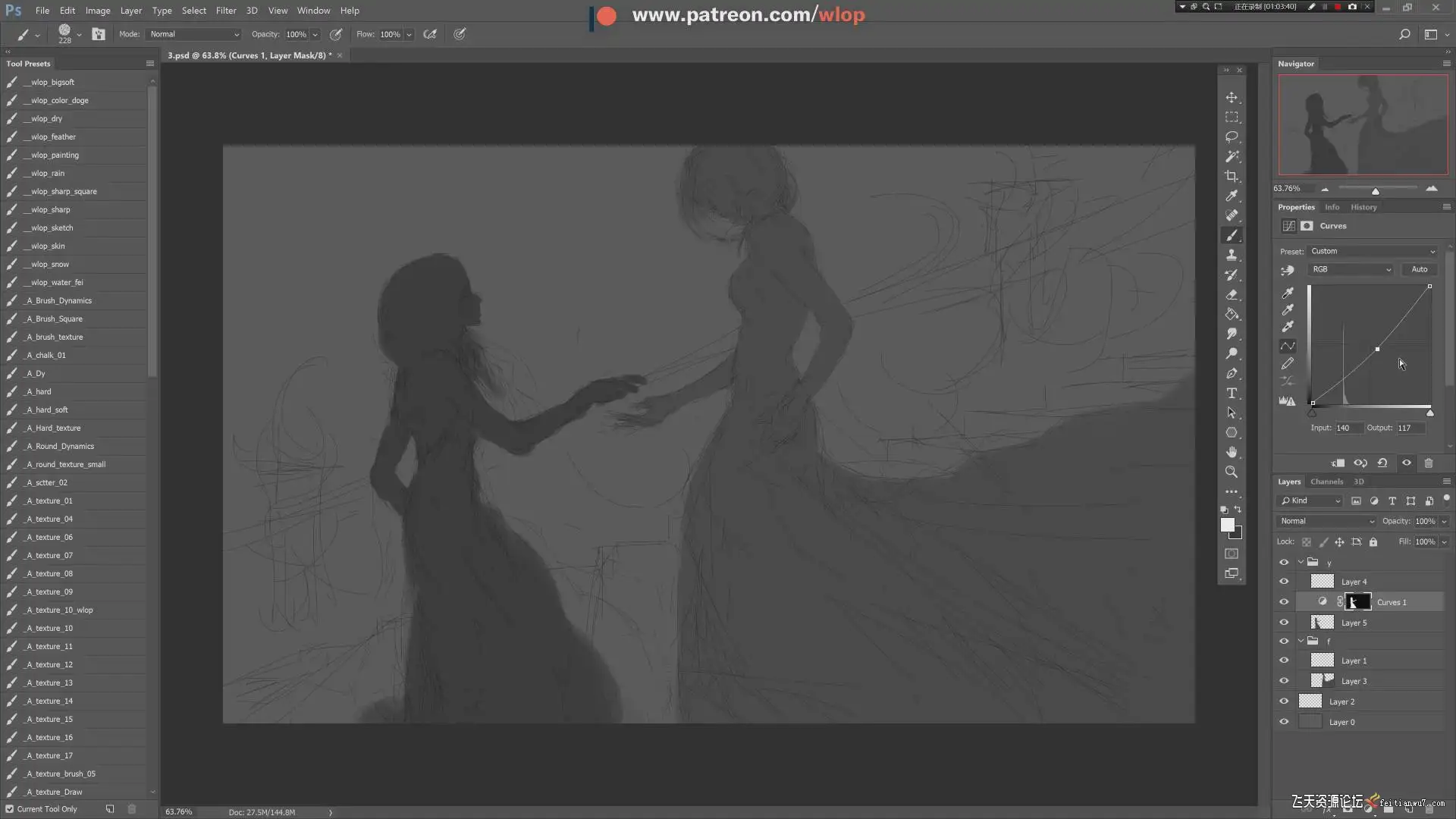The height and width of the screenshot is (819, 1456).
Task: Open the brush Mode dropdown
Action: click(194, 34)
